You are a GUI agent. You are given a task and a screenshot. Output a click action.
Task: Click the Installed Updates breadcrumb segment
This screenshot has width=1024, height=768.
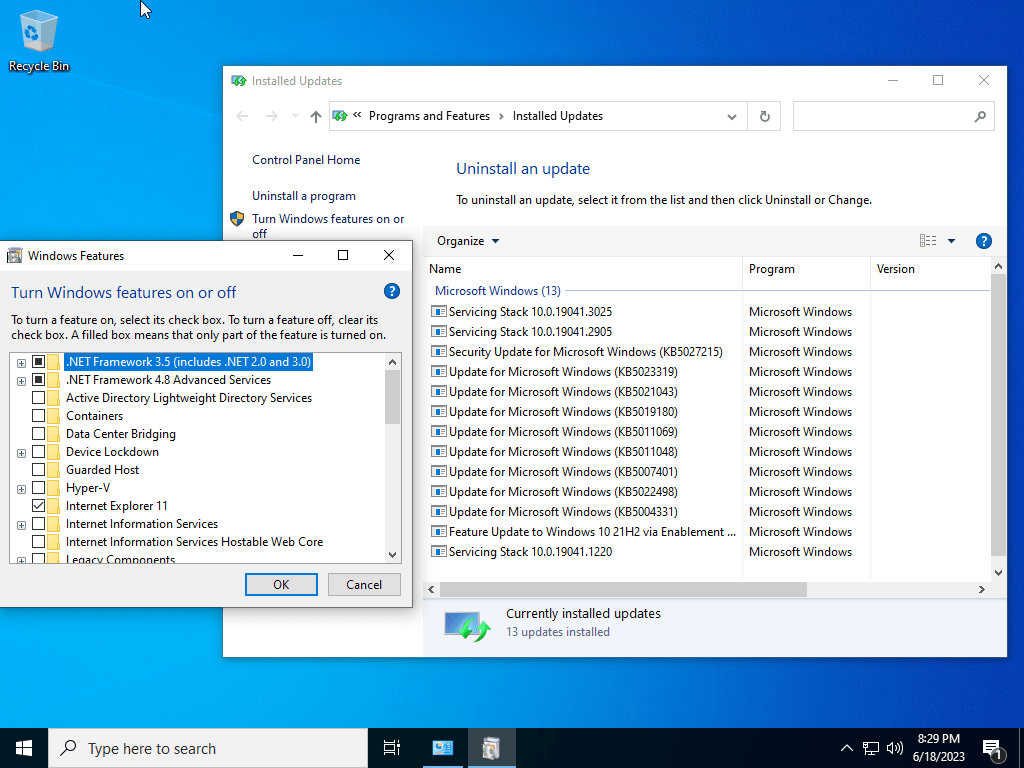[558, 116]
